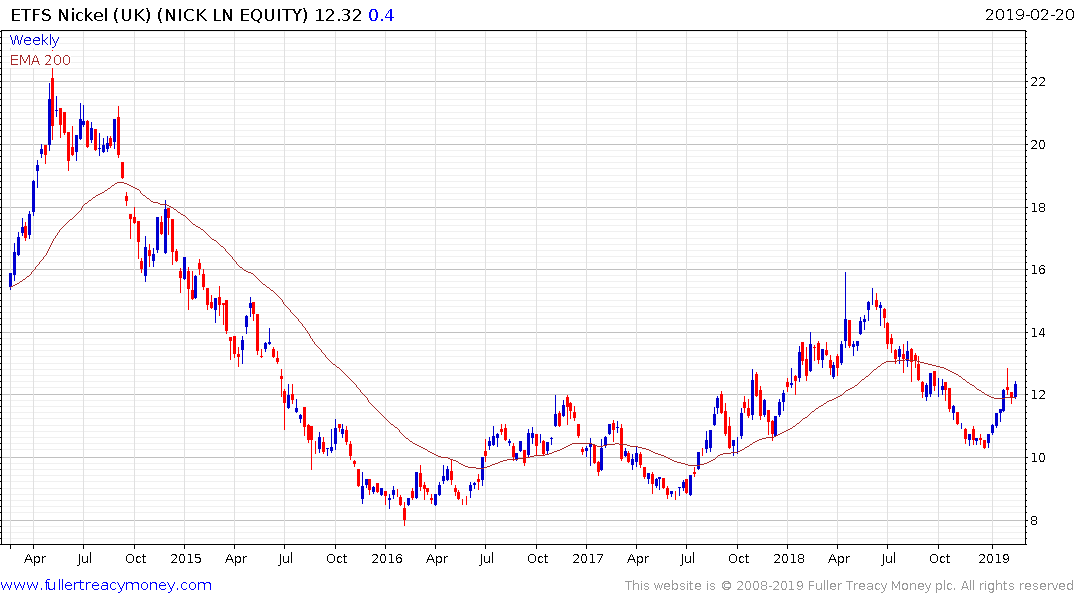Click the y-axis label 12

point(1038,395)
